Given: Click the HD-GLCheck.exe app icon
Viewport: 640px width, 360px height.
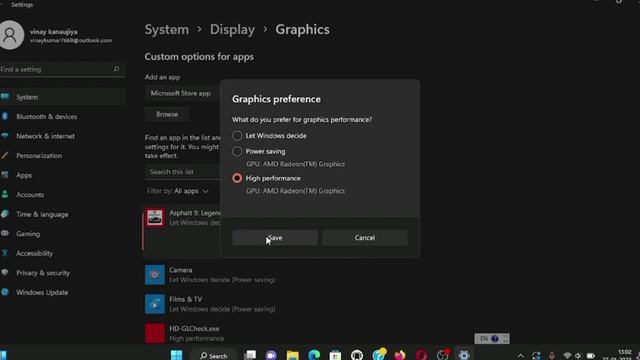Looking at the screenshot, I should 155,333.
